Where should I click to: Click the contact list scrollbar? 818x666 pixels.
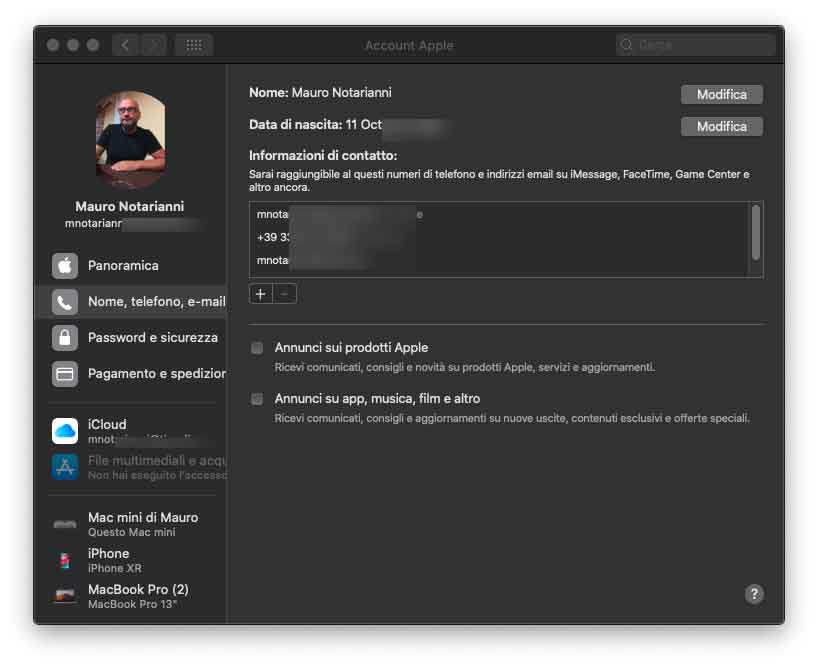click(x=756, y=232)
